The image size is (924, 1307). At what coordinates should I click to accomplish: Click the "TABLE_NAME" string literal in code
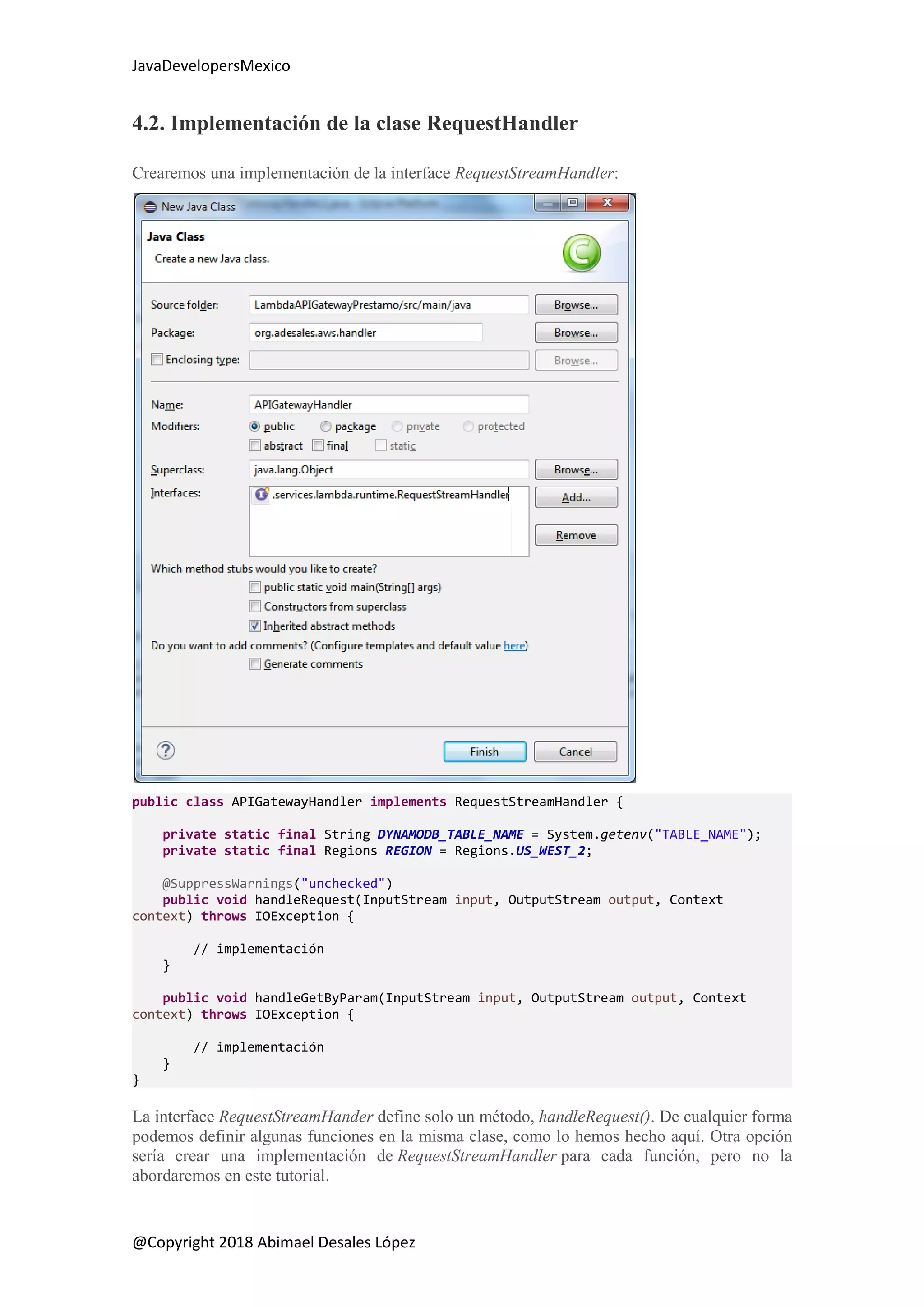click(700, 834)
